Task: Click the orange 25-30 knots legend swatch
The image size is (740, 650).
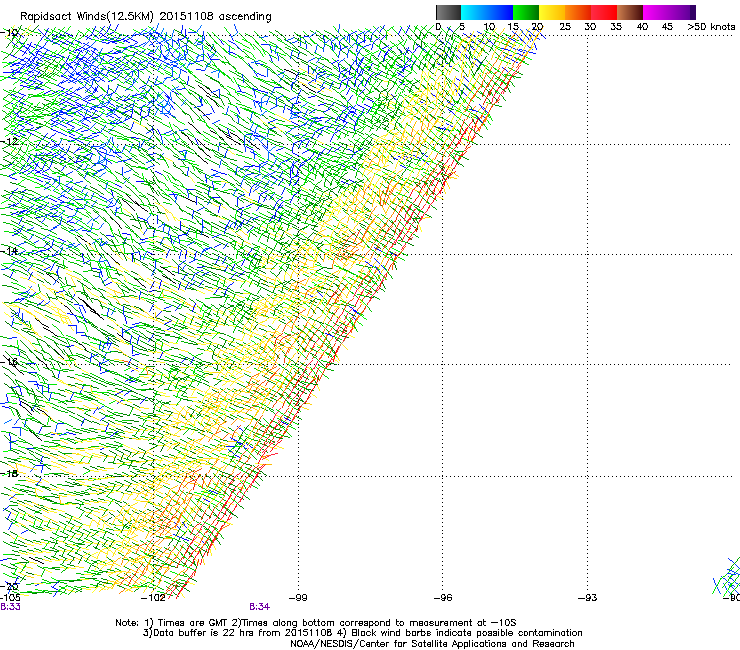Action: pos(578,12)
